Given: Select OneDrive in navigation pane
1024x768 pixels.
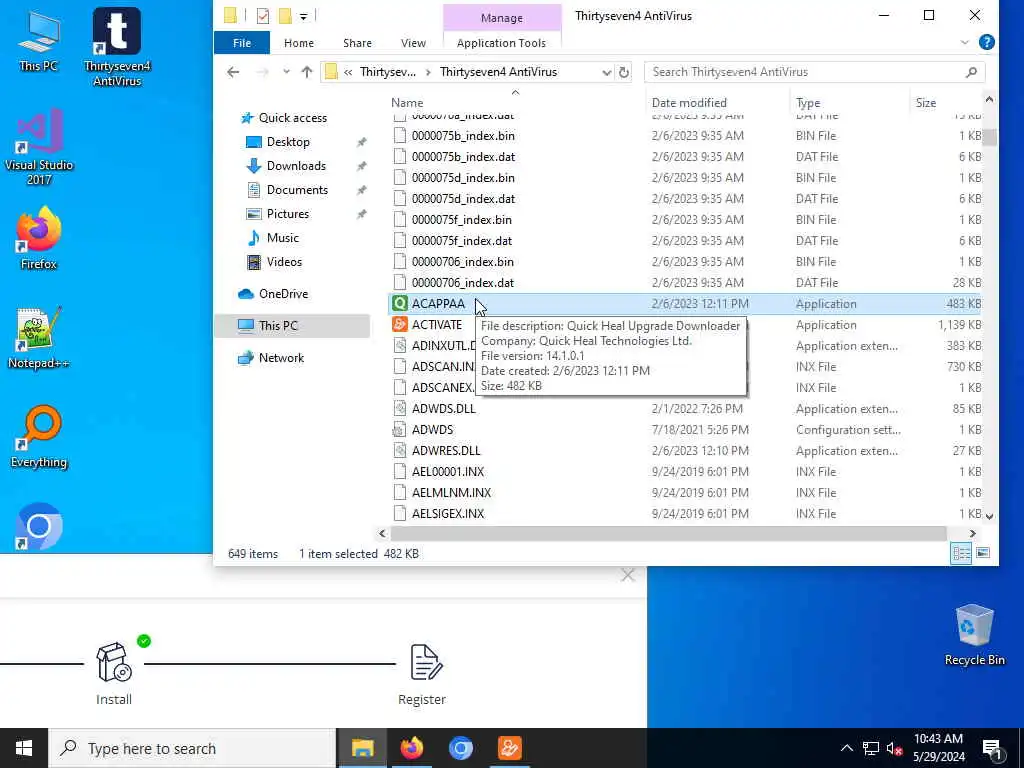Looking at the screenshot, I should 283,294.
